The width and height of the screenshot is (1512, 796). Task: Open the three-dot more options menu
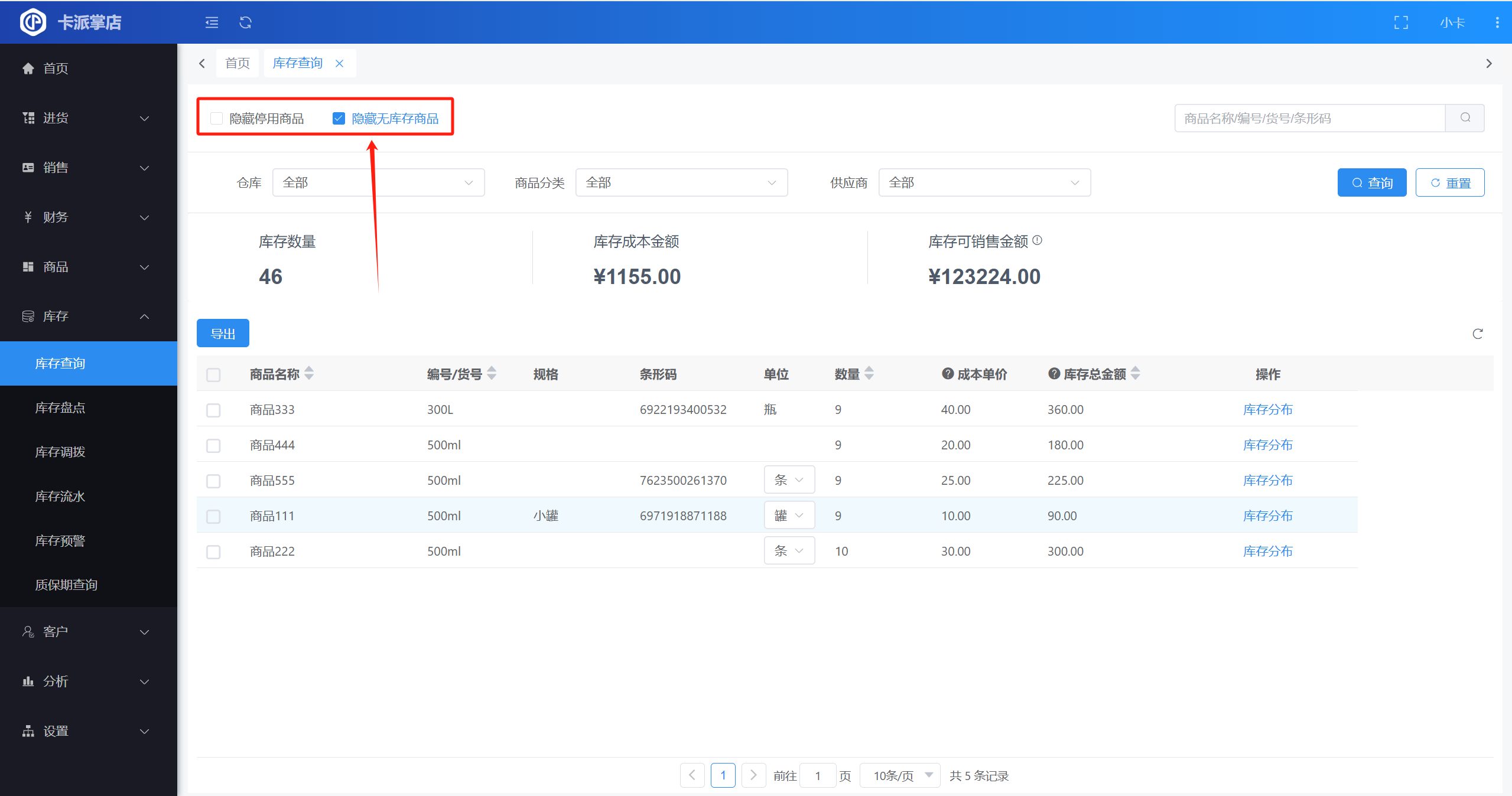point(1497,22)
